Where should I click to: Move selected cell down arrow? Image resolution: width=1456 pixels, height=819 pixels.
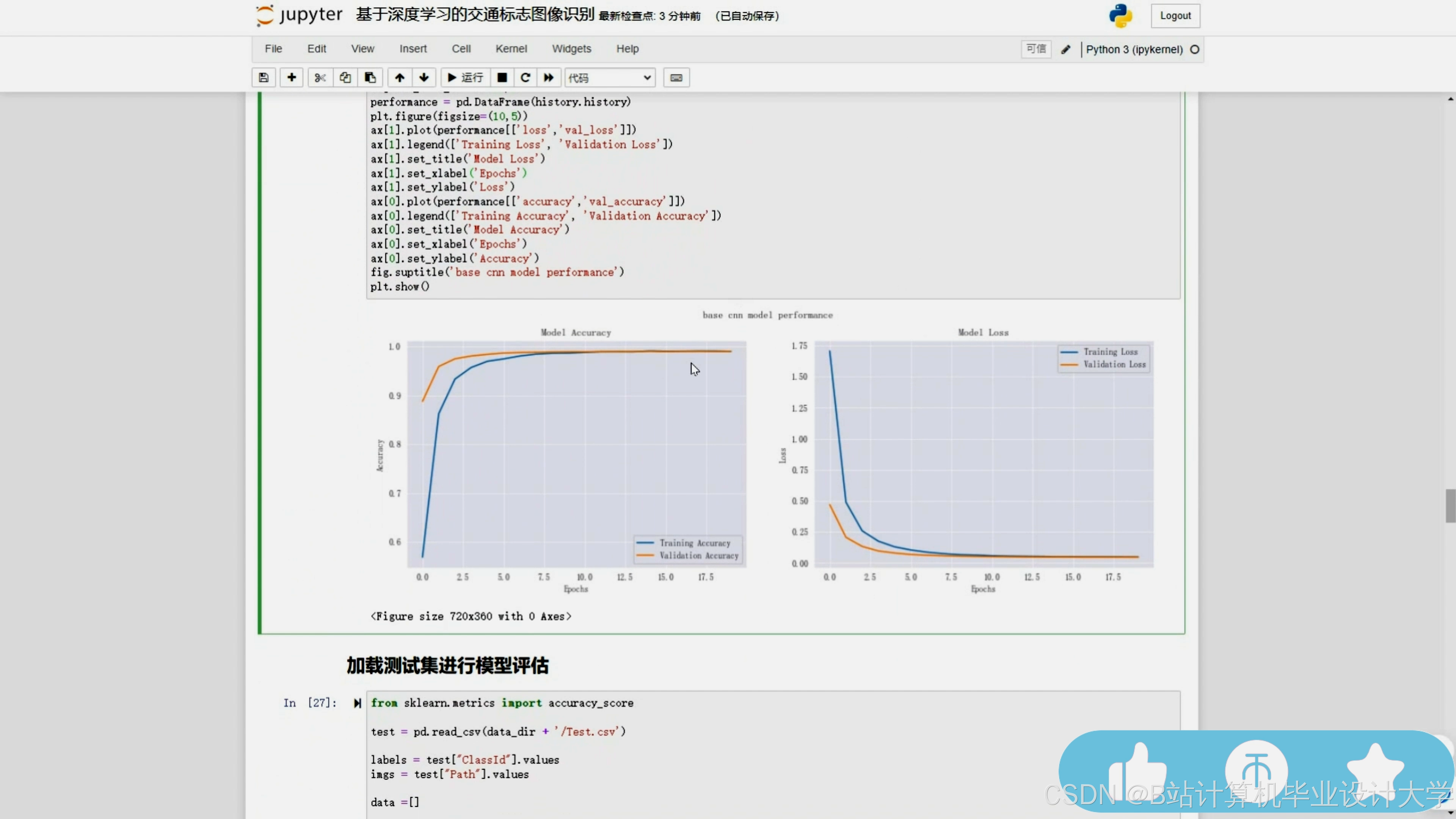tap(424, 77)
